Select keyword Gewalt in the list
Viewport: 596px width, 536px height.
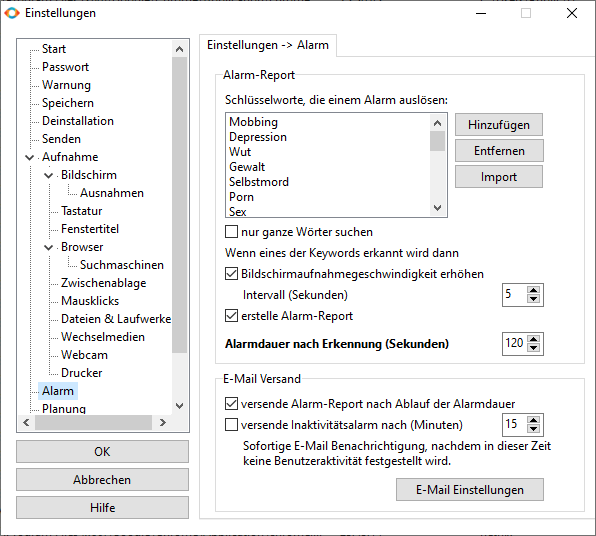247,167
